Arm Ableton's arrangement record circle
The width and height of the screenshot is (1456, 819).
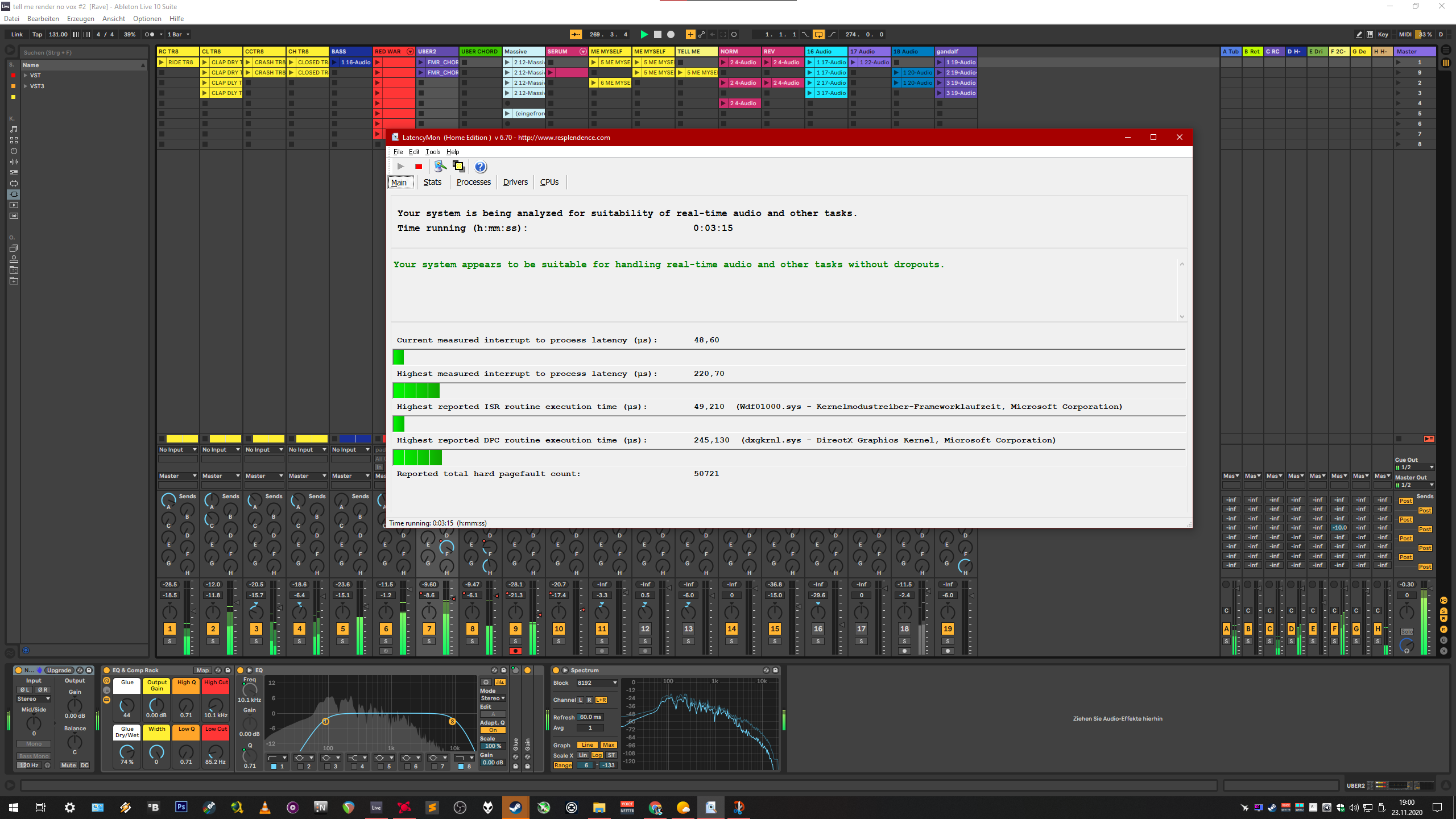click(x=671, y=35)
